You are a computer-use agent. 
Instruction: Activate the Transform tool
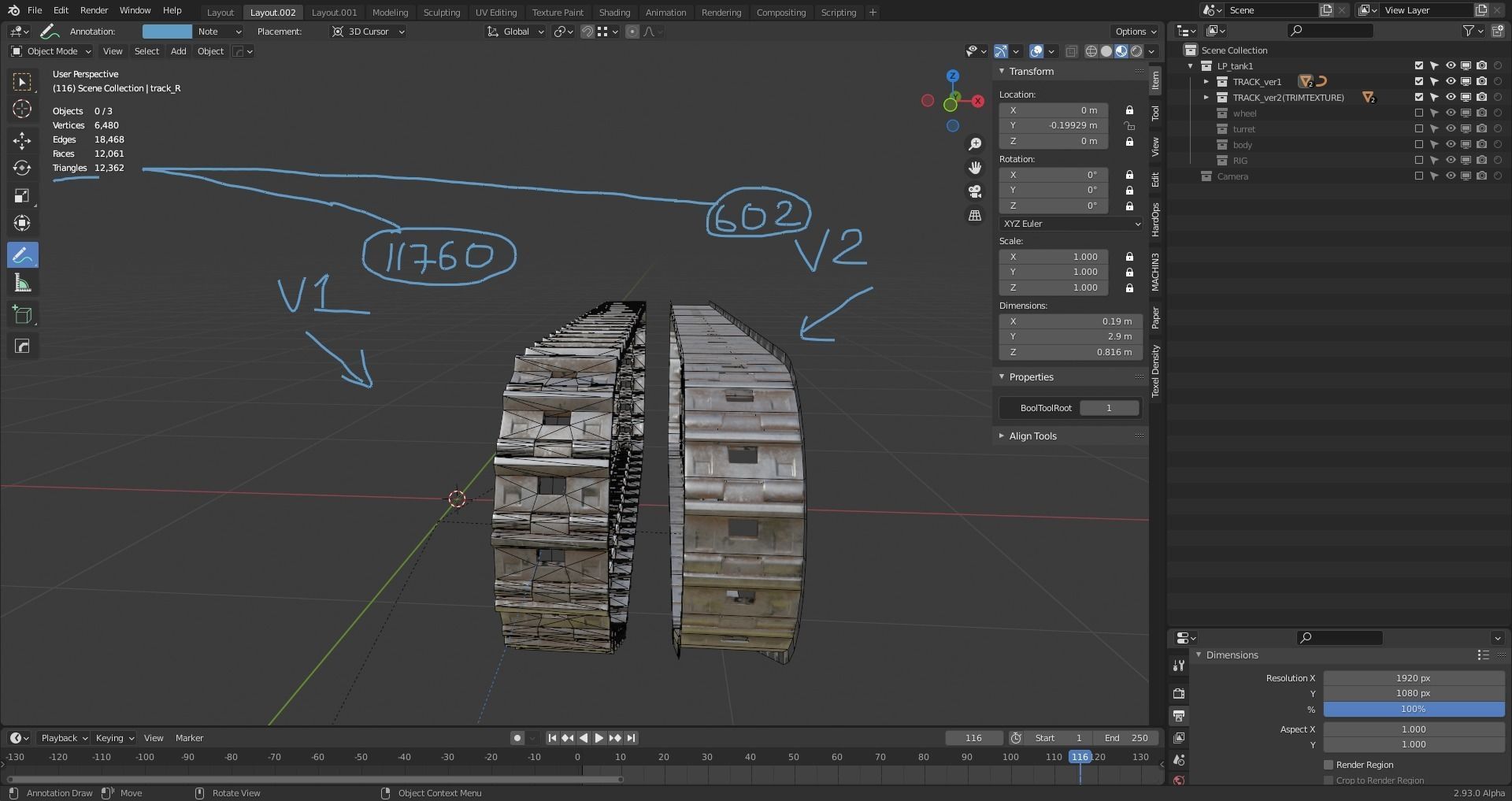click(22, 224)
